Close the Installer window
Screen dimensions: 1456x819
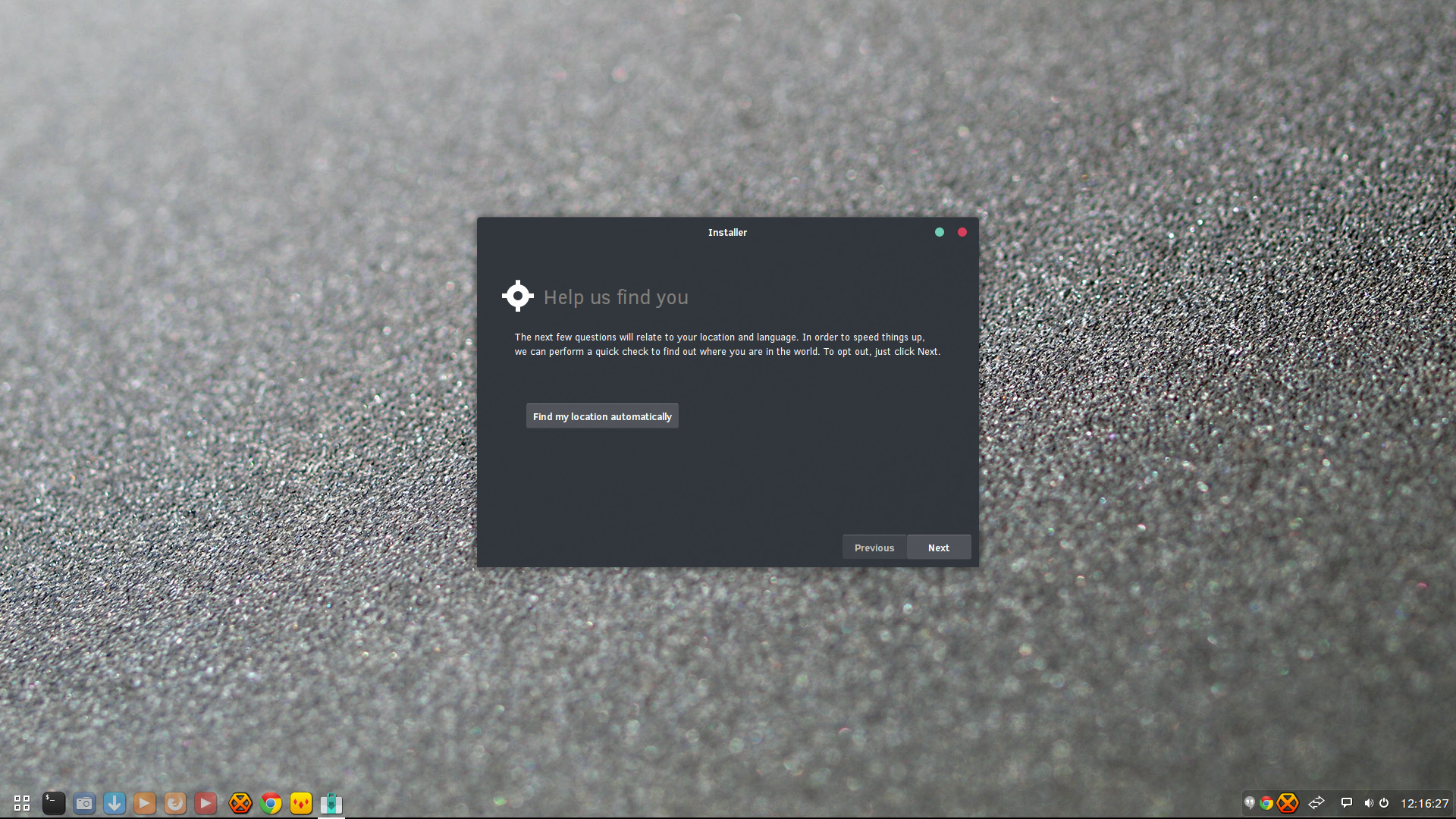[x=962, y=232]
